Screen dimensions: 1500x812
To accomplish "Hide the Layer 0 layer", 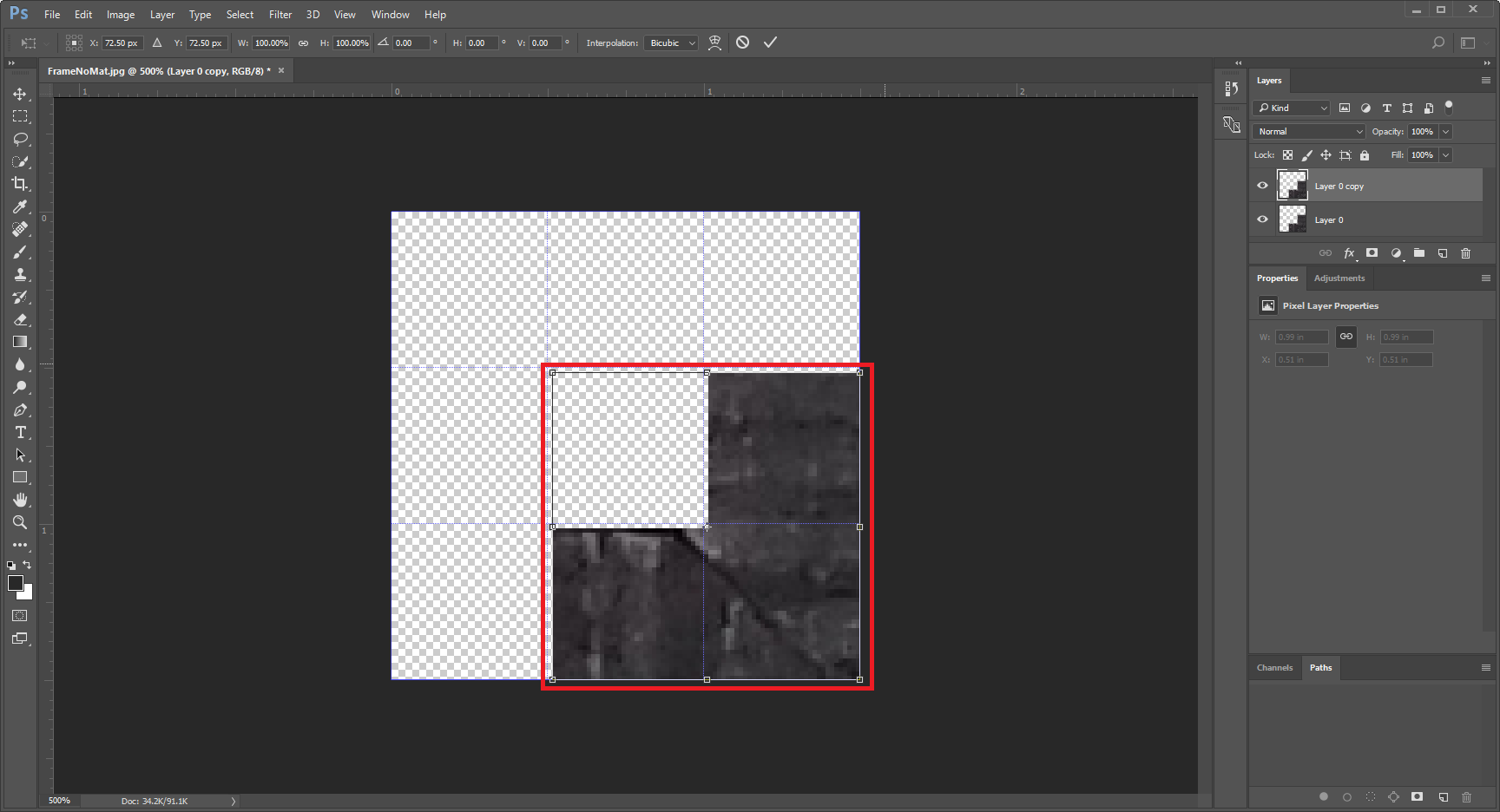I will 1262,219.
